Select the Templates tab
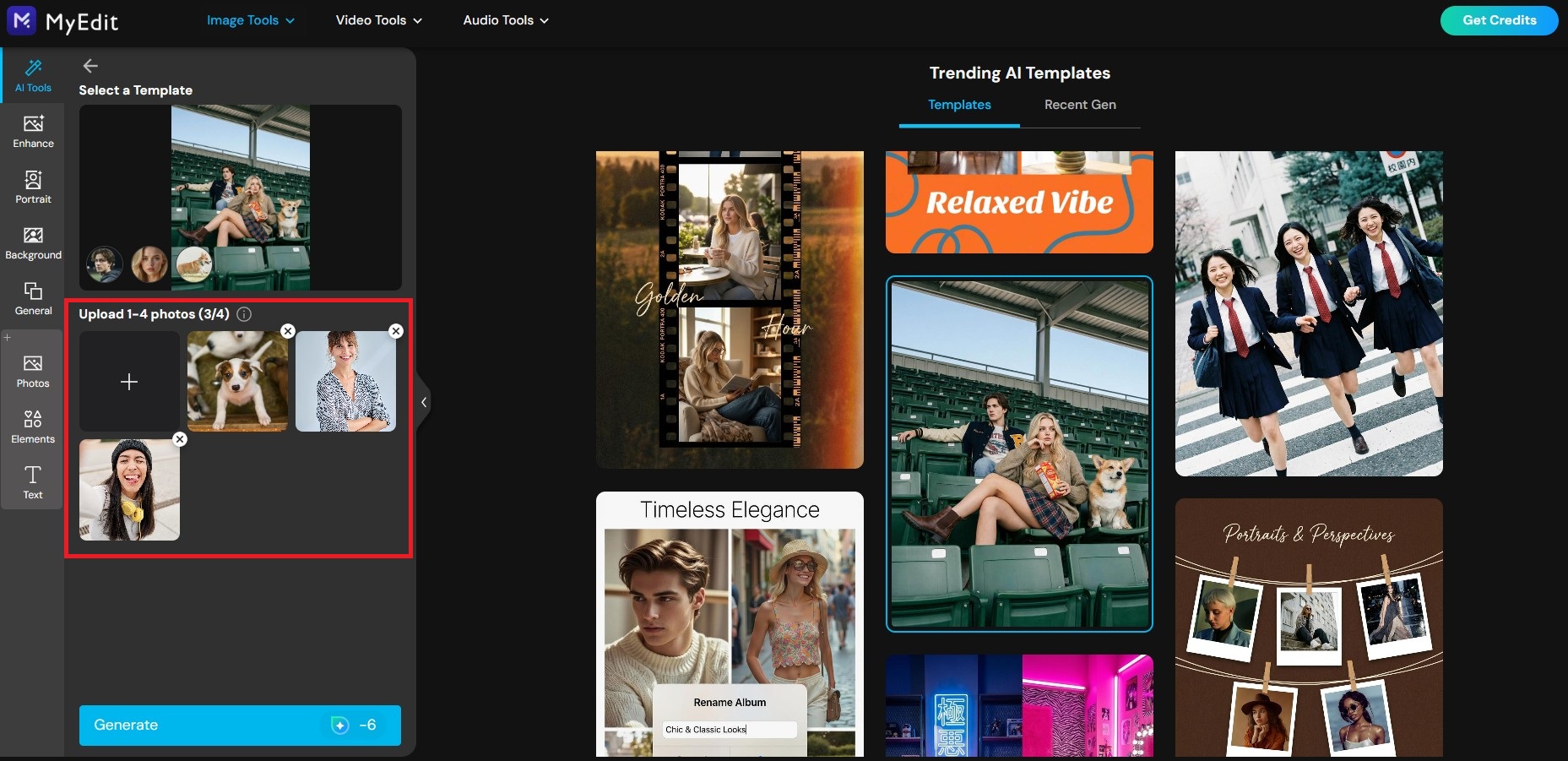This screenshot has height=761, width=1568. tap(959, 105)
